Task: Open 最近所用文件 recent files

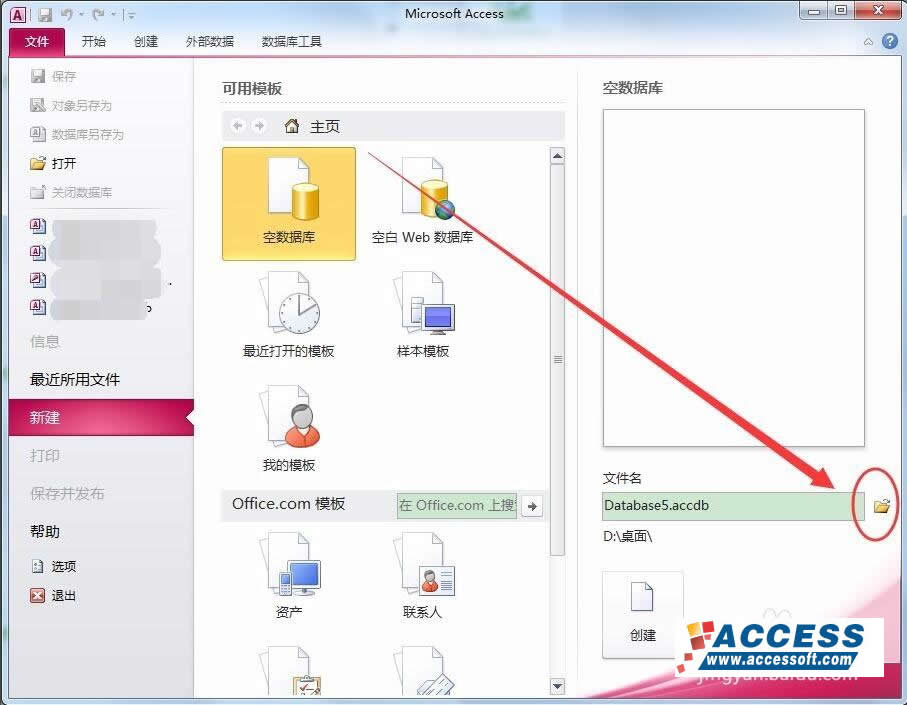Action: (x=75, y=379)
